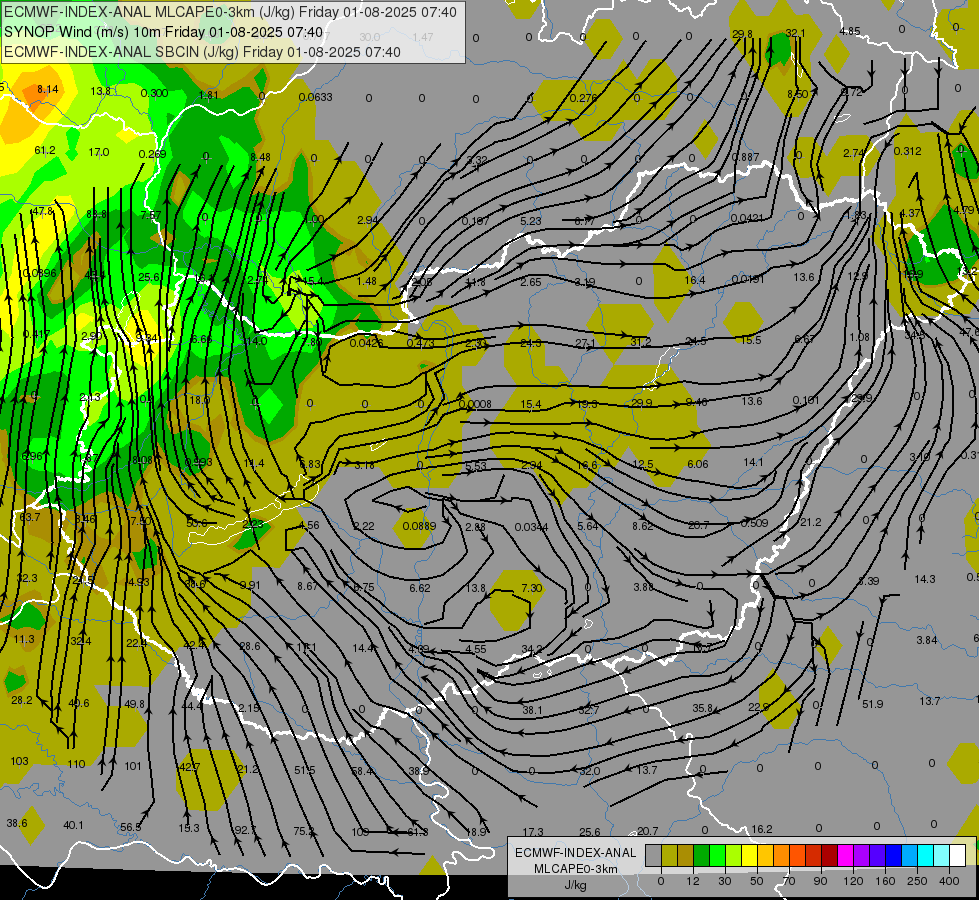Click the legend unit 'J/kg'
The width and height of the screenshot is (979, 900).
(x=576, y=885)
